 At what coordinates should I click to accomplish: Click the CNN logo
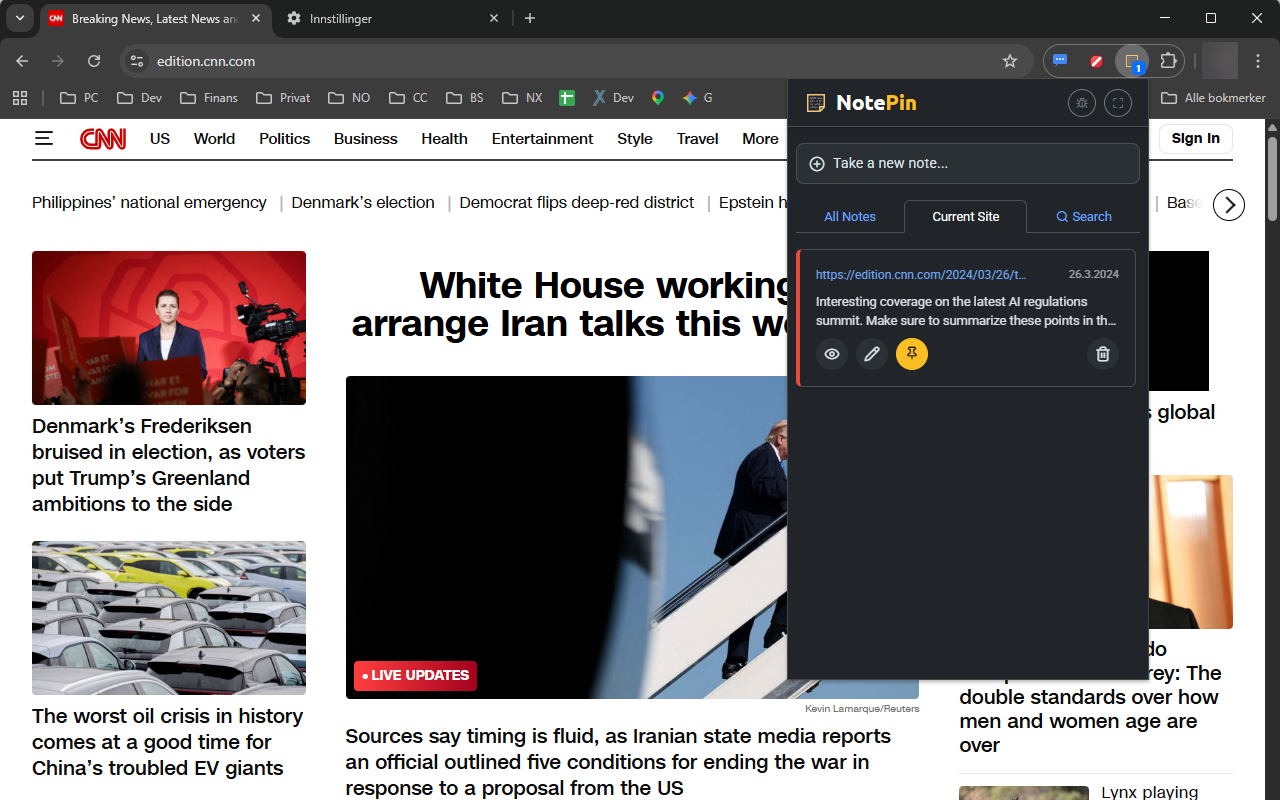tap(103, 138)
